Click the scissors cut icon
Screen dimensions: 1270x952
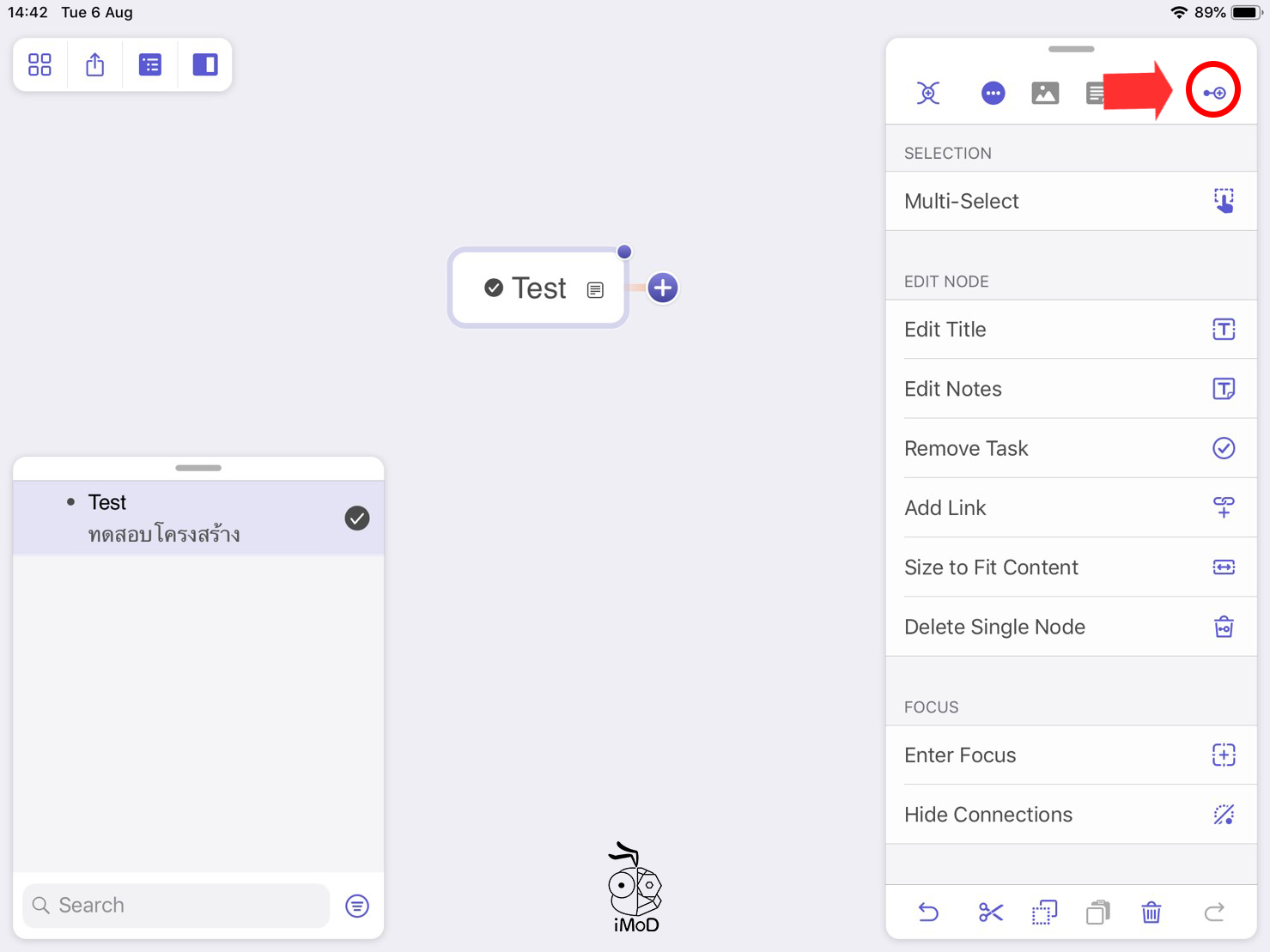990,912
